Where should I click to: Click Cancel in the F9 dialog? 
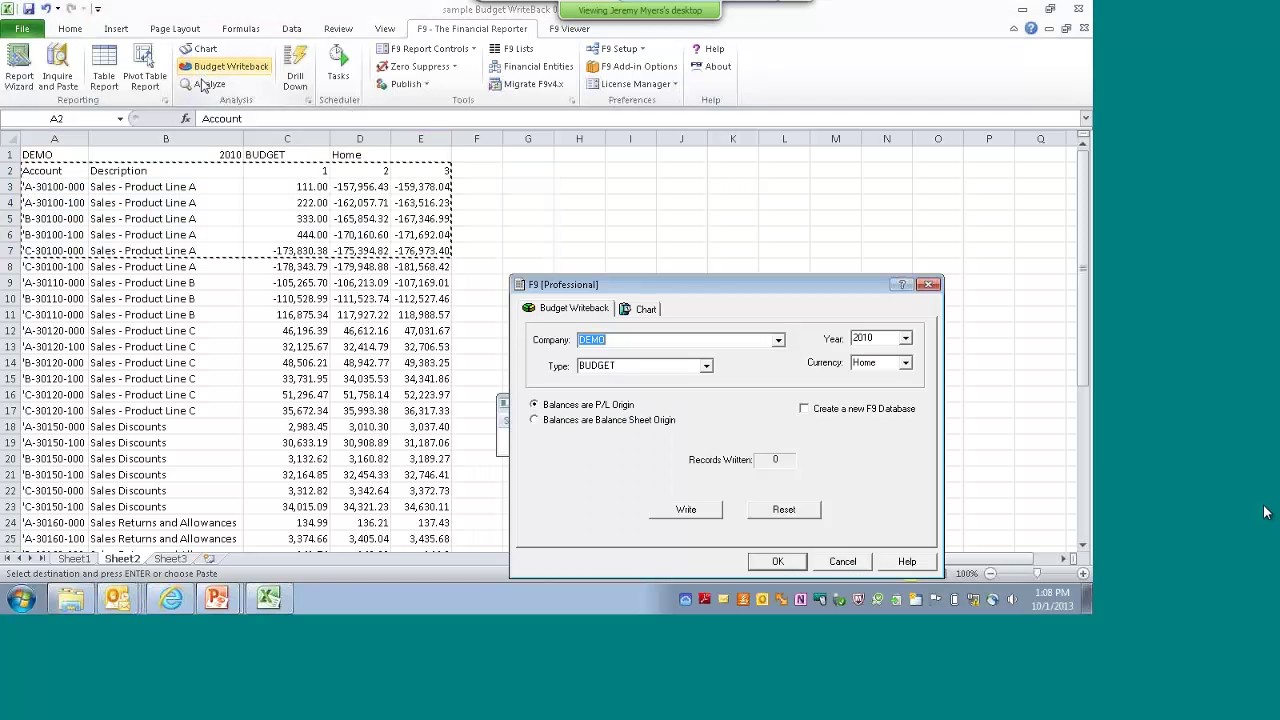pos(843,562)
